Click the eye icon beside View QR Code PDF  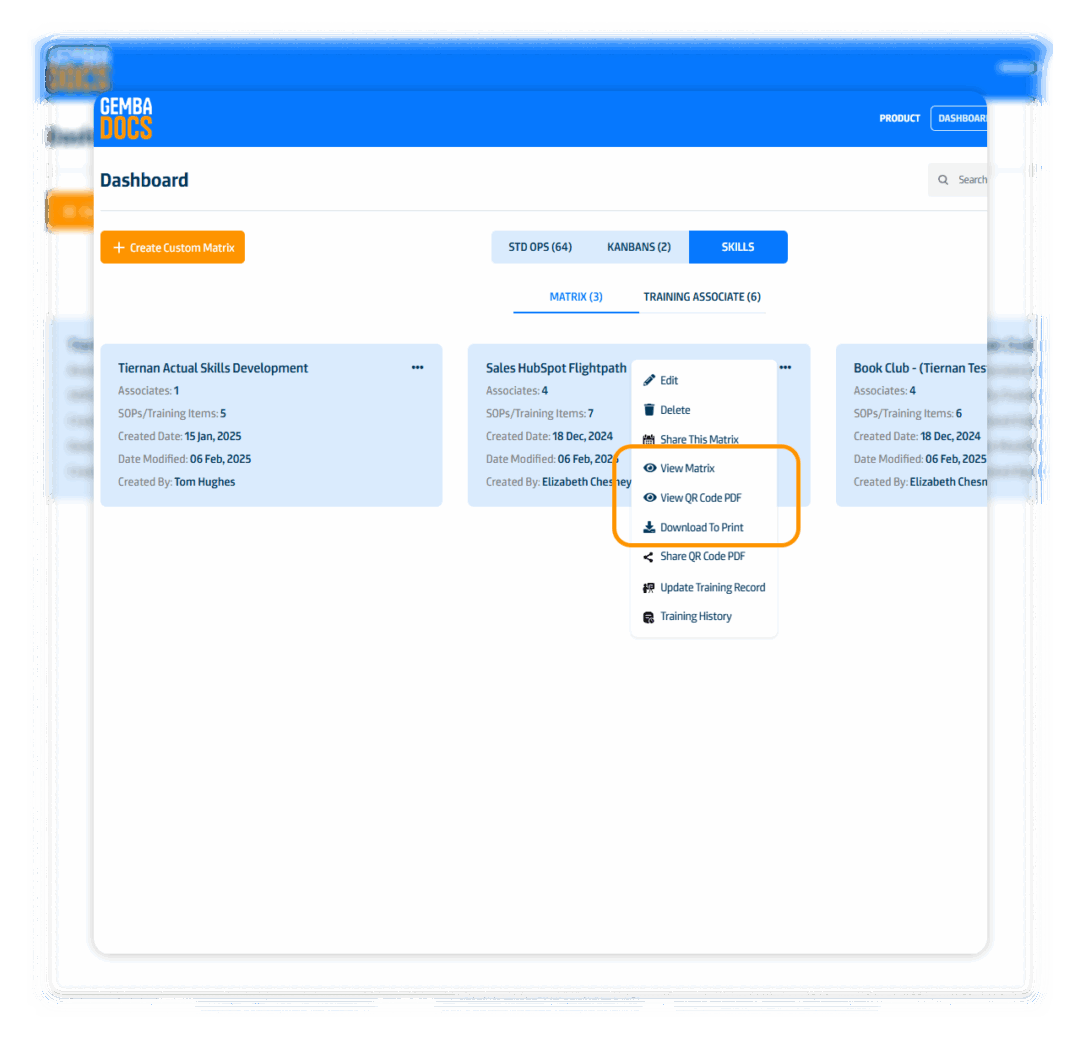pyautogui.click(x=649, y=498)
